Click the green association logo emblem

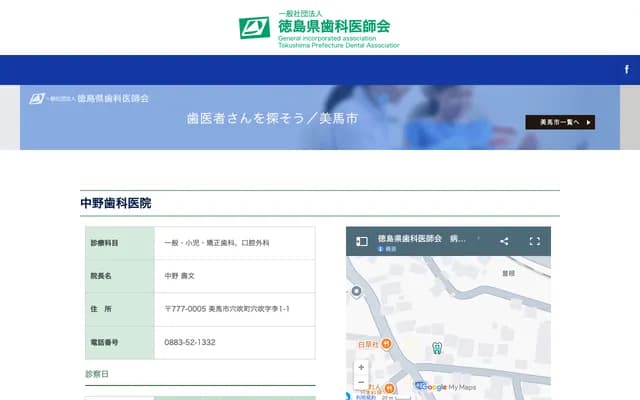(254, 28)
